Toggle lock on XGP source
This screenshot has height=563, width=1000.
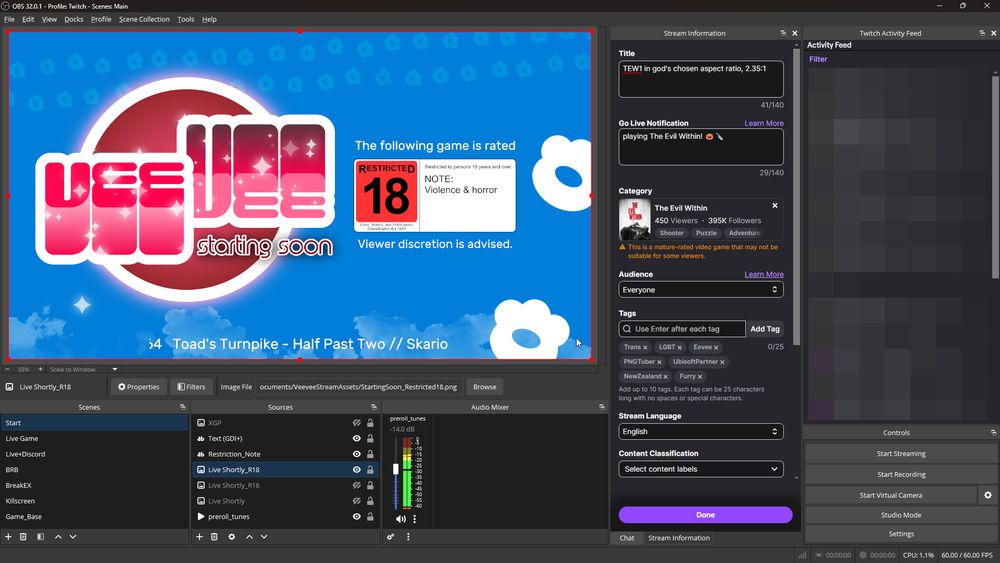click(x=370, y=423)
